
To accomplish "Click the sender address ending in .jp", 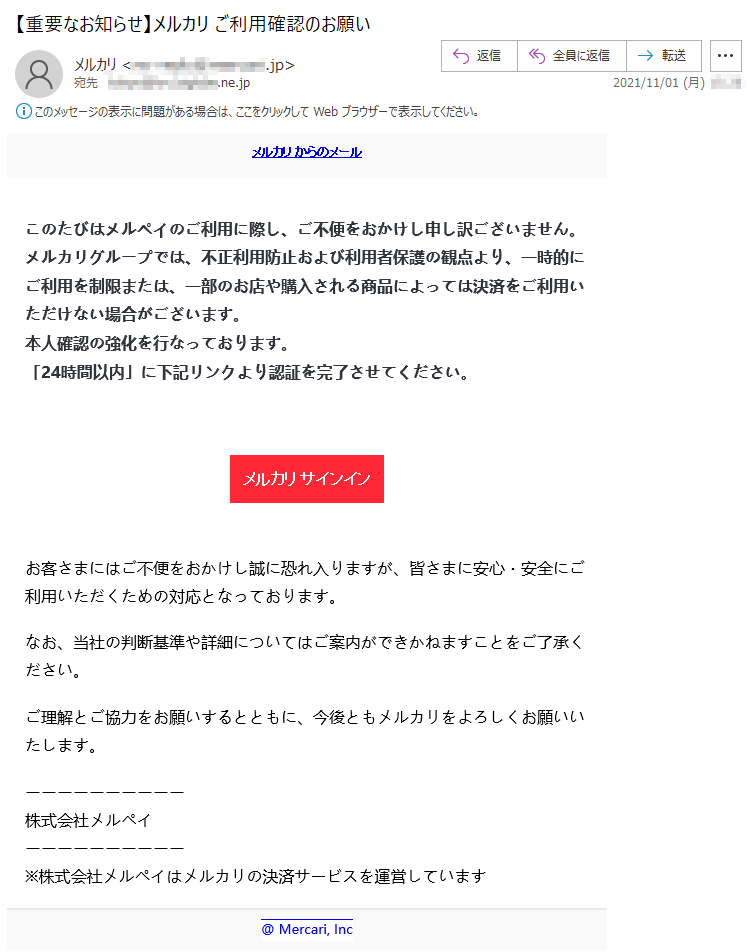I will point(208,64).
